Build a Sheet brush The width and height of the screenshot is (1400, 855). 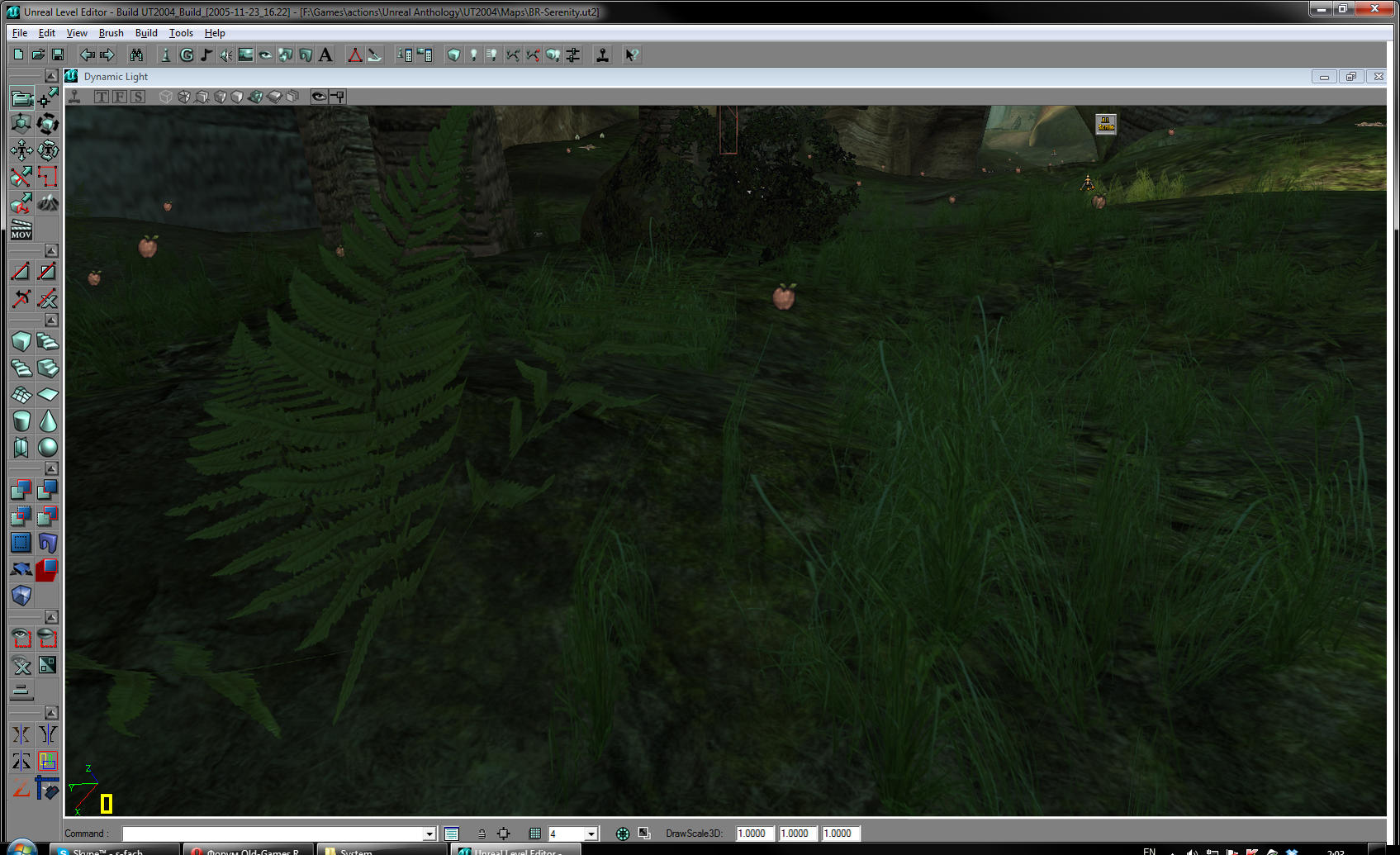(x=48, y=394)
